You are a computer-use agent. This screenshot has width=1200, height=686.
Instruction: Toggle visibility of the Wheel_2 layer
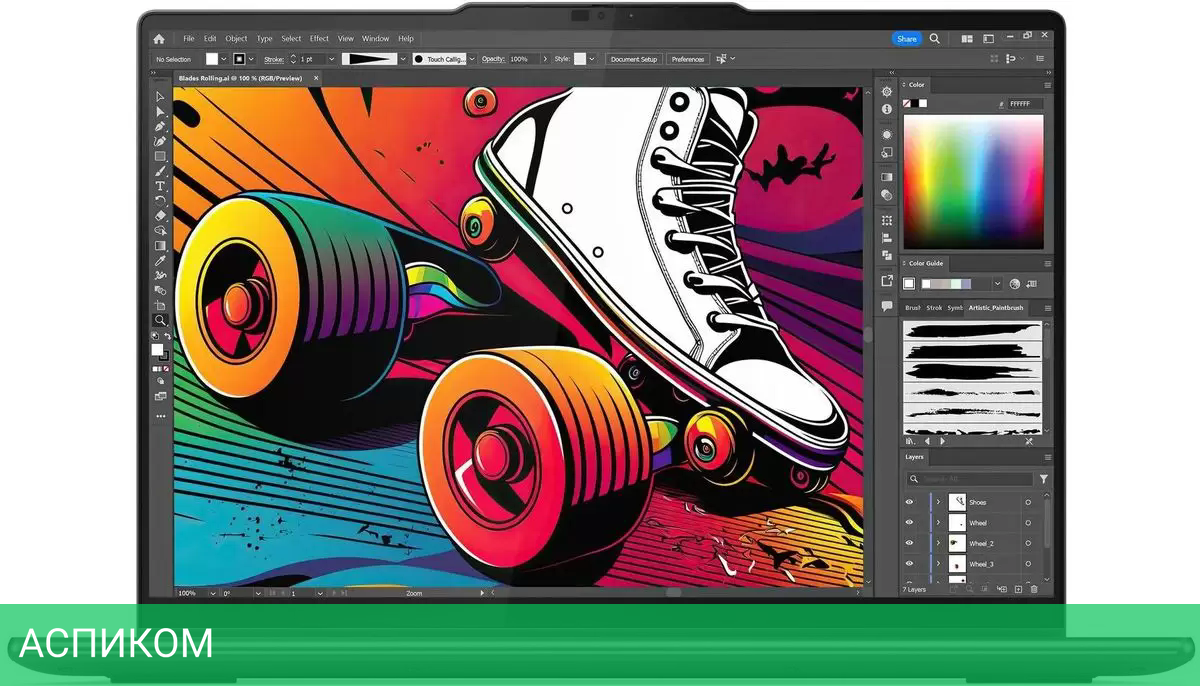909,544
